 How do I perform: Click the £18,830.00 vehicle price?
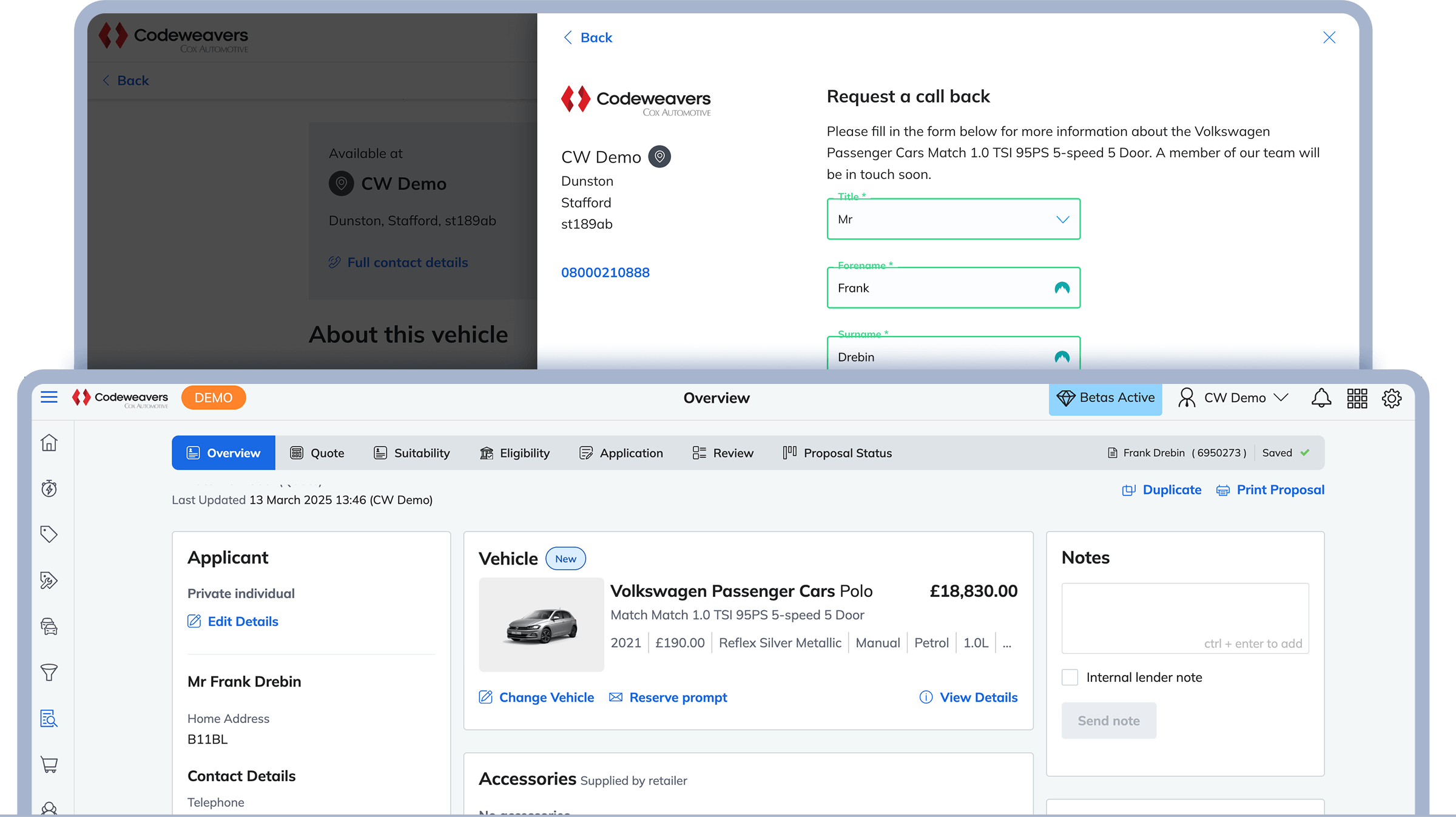click(x=974, y=591)
